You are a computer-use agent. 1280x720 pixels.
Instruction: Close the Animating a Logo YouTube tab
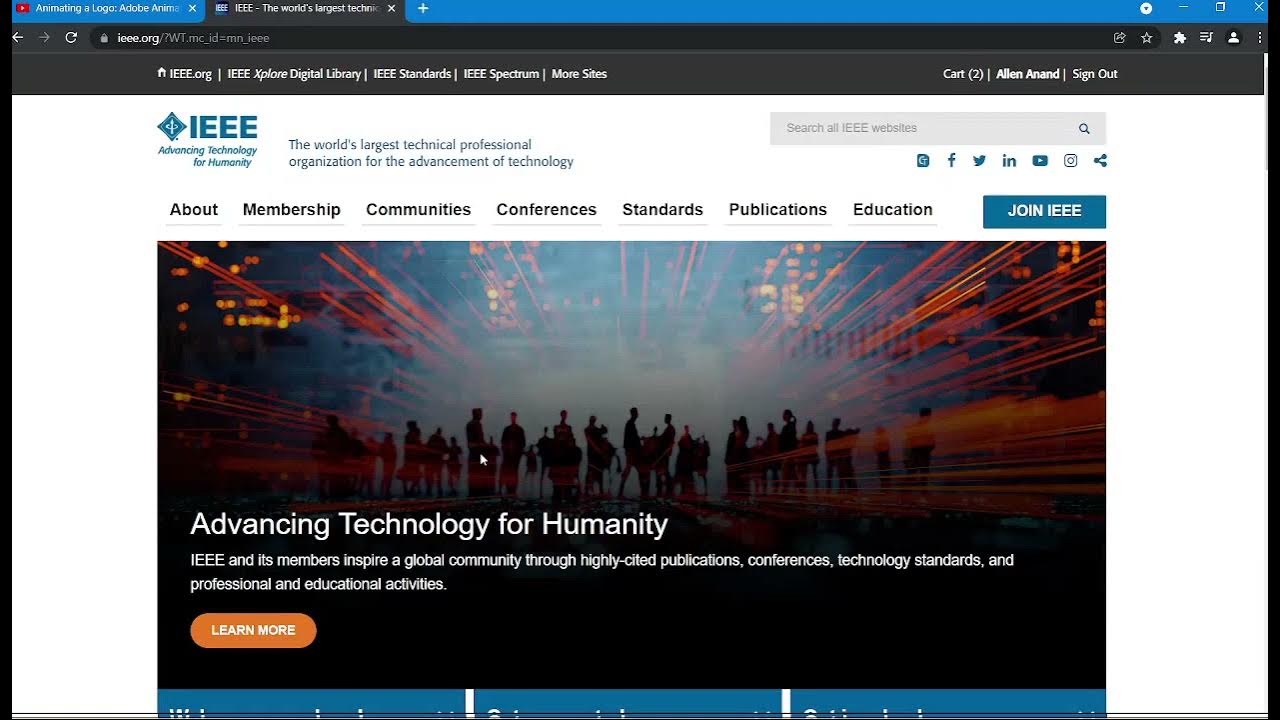click(x=192, y=8)
